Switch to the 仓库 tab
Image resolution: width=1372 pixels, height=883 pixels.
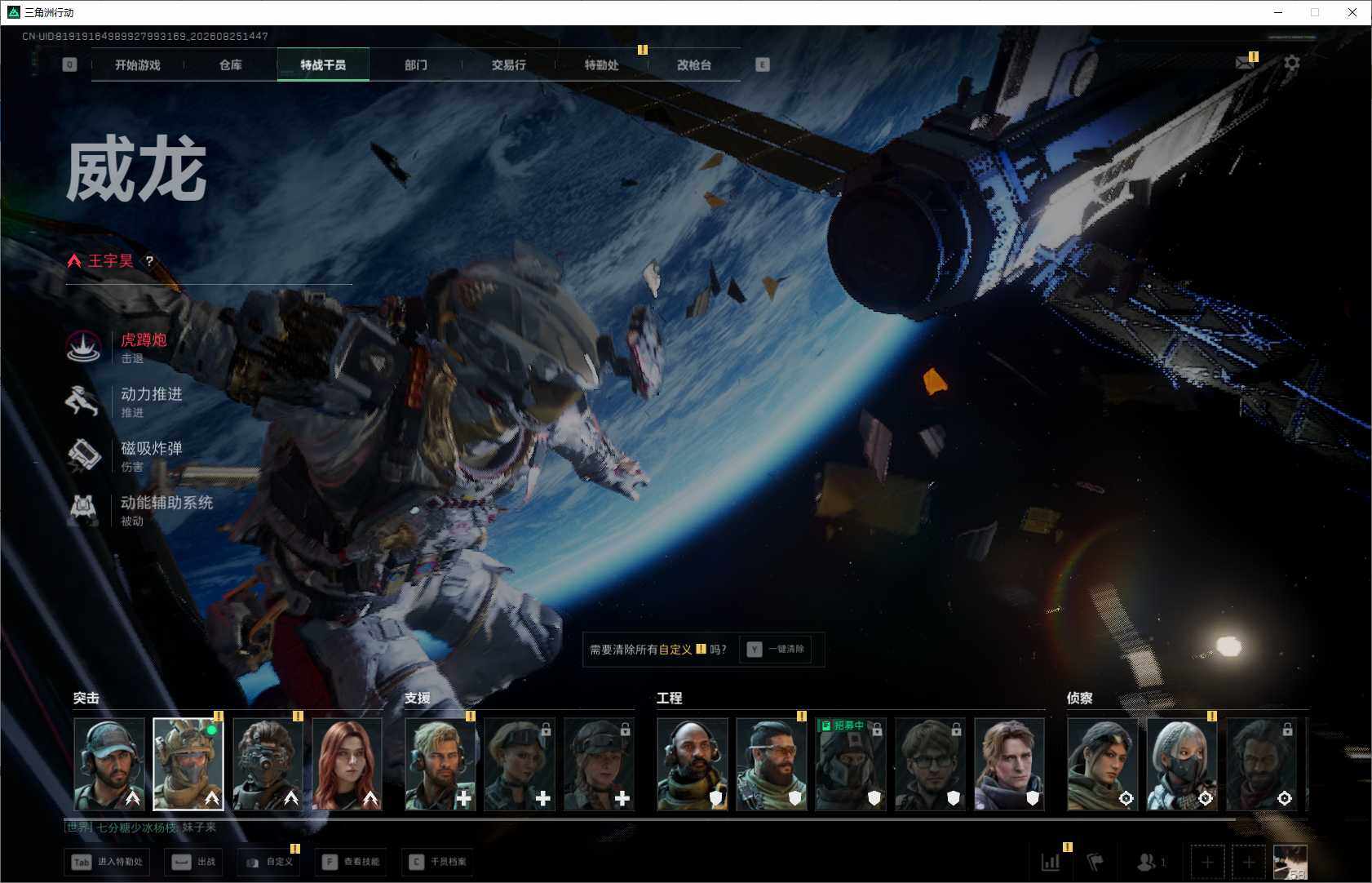click(231, 64)
